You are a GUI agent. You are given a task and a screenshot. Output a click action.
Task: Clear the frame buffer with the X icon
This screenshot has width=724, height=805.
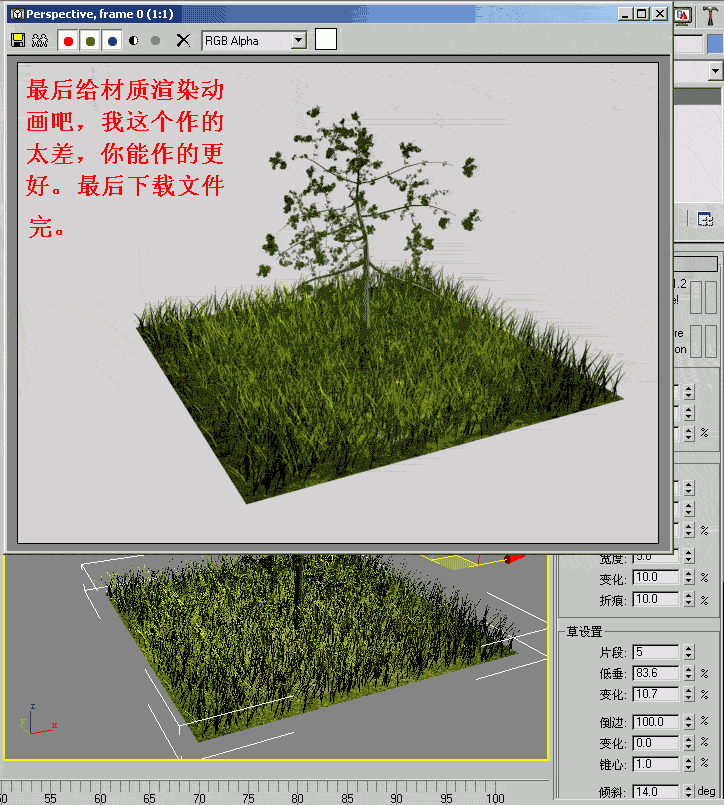183,40
